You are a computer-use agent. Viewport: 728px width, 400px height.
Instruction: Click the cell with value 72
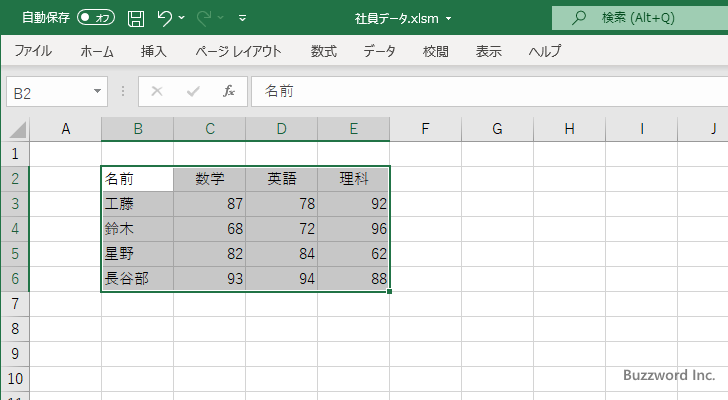[281, 229]
